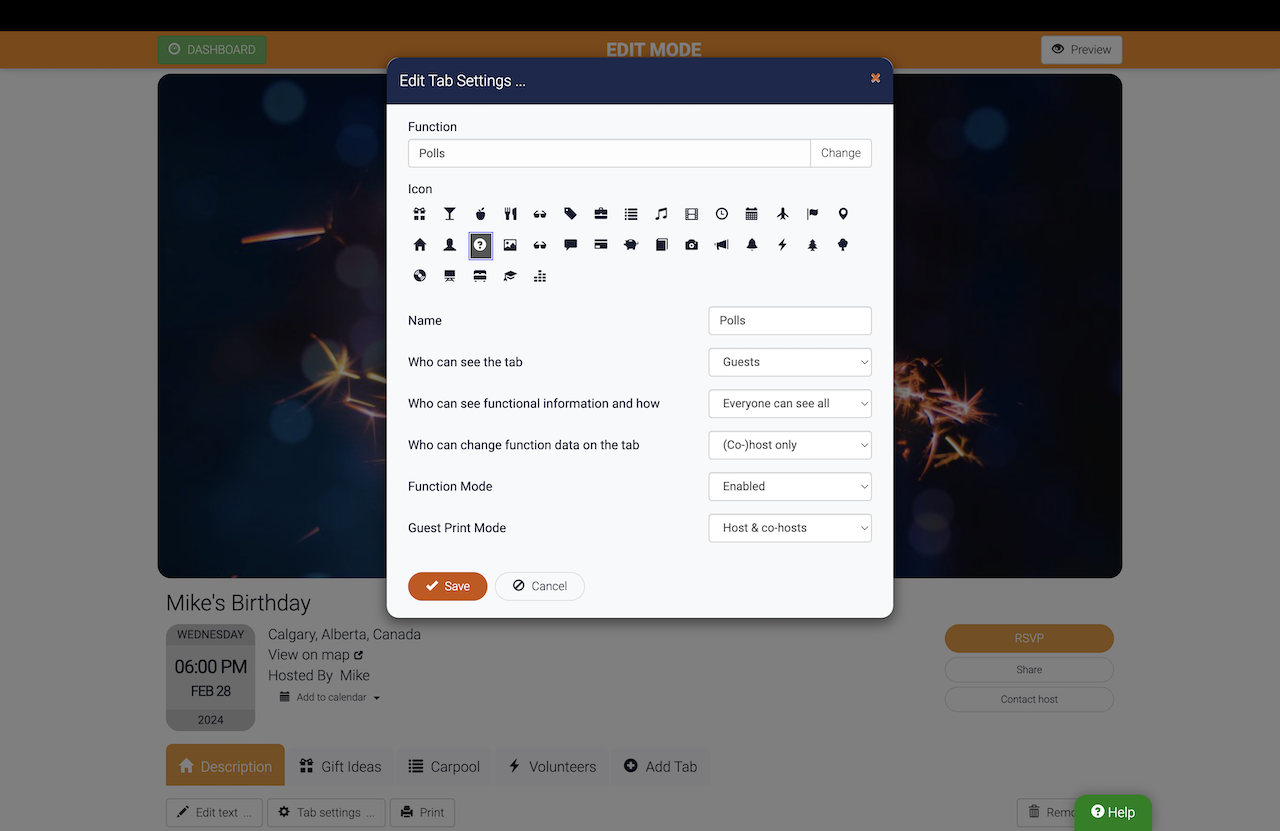
Task: Toggle Preview with the eye icon
Action: [1081, 49]
